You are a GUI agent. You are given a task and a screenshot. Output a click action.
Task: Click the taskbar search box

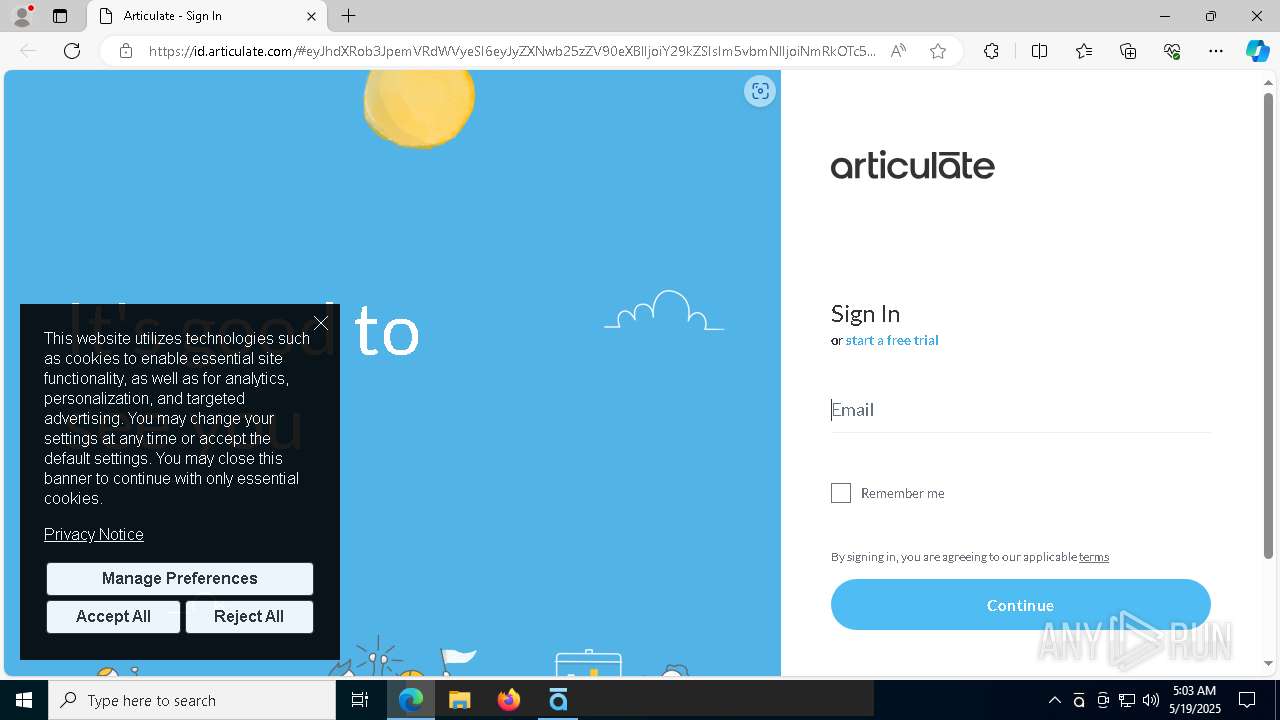point(192,700)
